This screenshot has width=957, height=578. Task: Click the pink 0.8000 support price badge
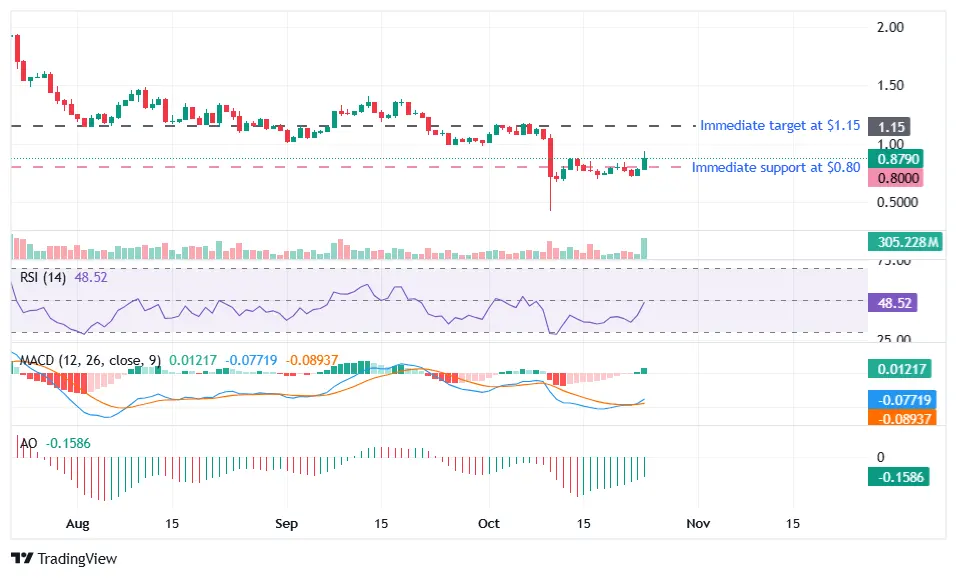pos(896,178)
